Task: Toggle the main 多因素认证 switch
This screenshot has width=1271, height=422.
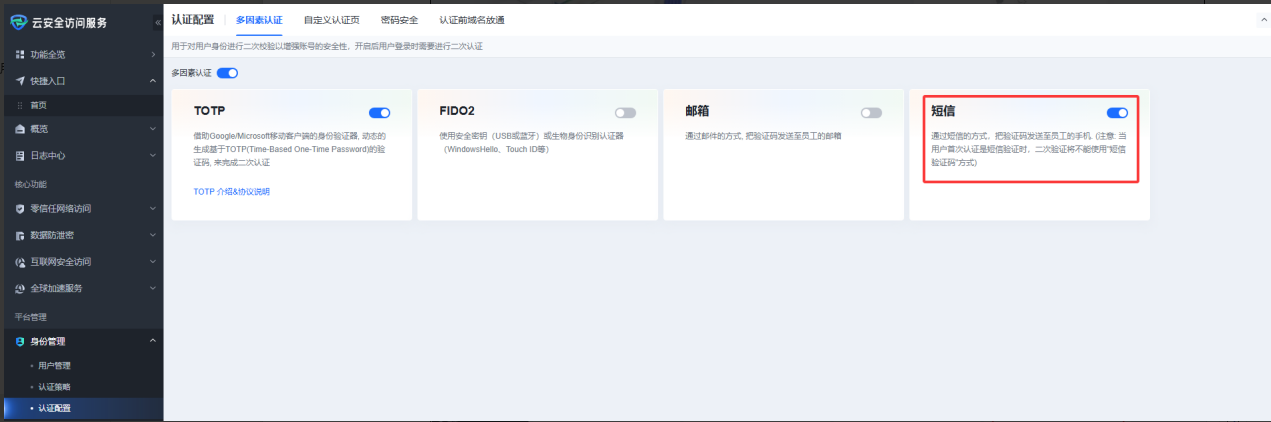Action: click(227, 73)
